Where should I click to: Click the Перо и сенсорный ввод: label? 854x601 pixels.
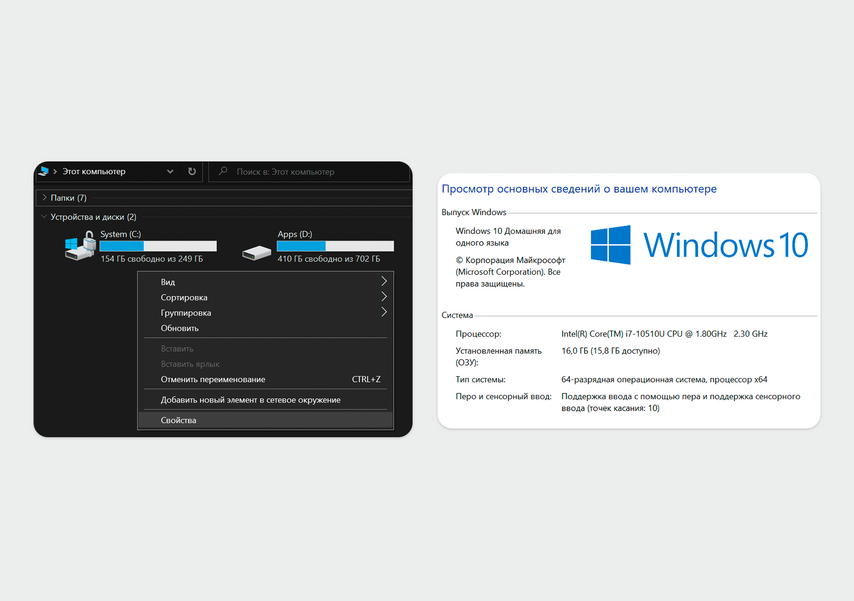pos(503,396)
